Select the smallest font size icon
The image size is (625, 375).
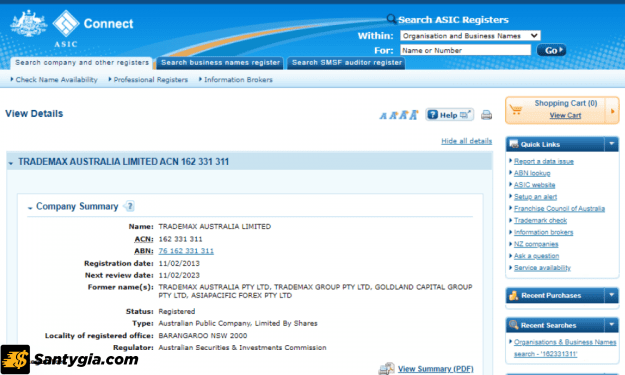383,116
